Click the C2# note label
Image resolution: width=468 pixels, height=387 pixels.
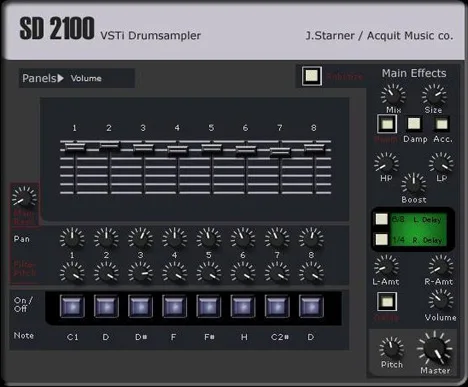280,337
